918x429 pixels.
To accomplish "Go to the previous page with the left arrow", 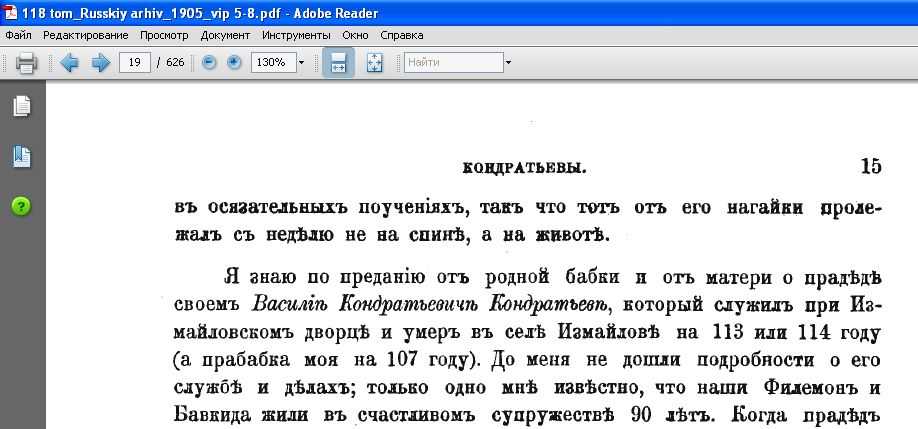I will (69, 63).
